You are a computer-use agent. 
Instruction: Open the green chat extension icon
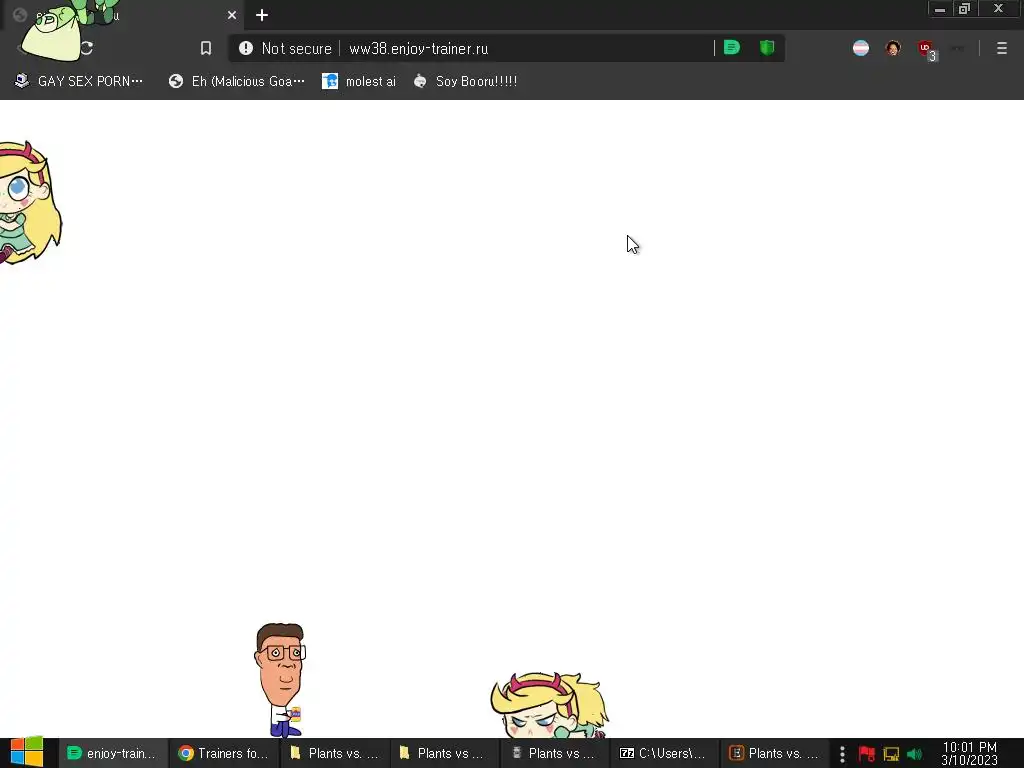coord(732,48)
